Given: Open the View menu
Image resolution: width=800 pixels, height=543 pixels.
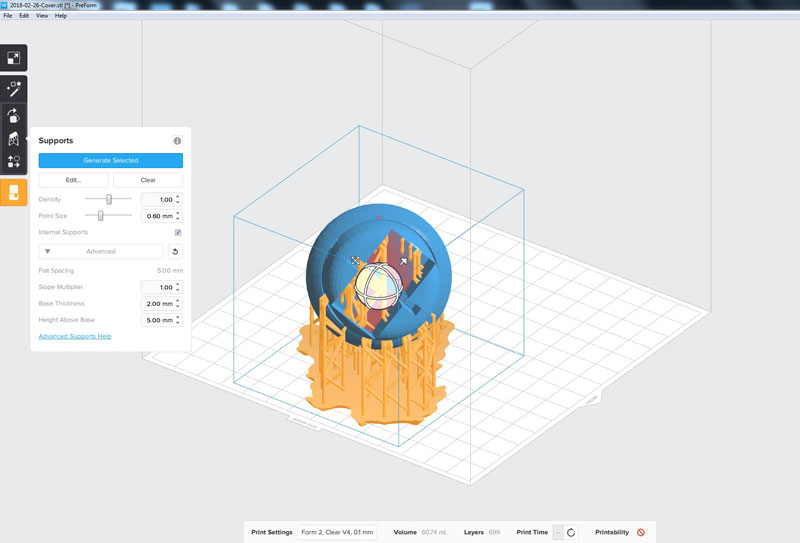Looking at the screenshot, I should coord(42,16).
